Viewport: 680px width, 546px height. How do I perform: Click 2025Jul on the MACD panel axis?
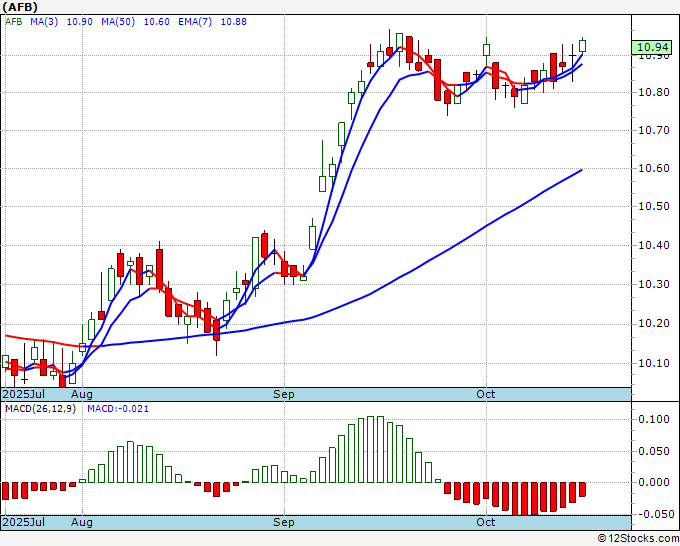point(23,522)
